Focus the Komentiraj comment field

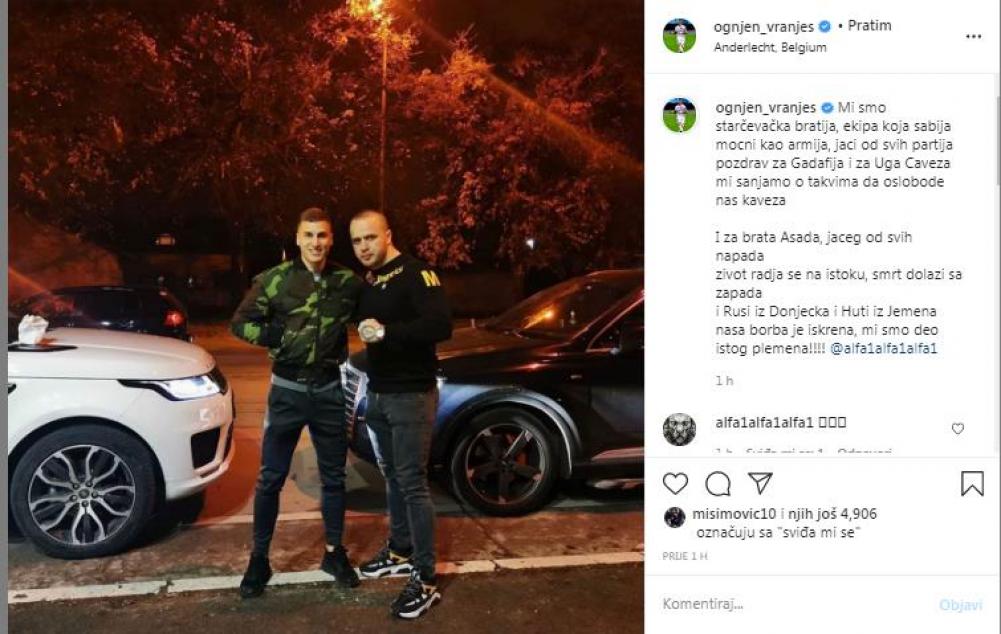(795, 604)
